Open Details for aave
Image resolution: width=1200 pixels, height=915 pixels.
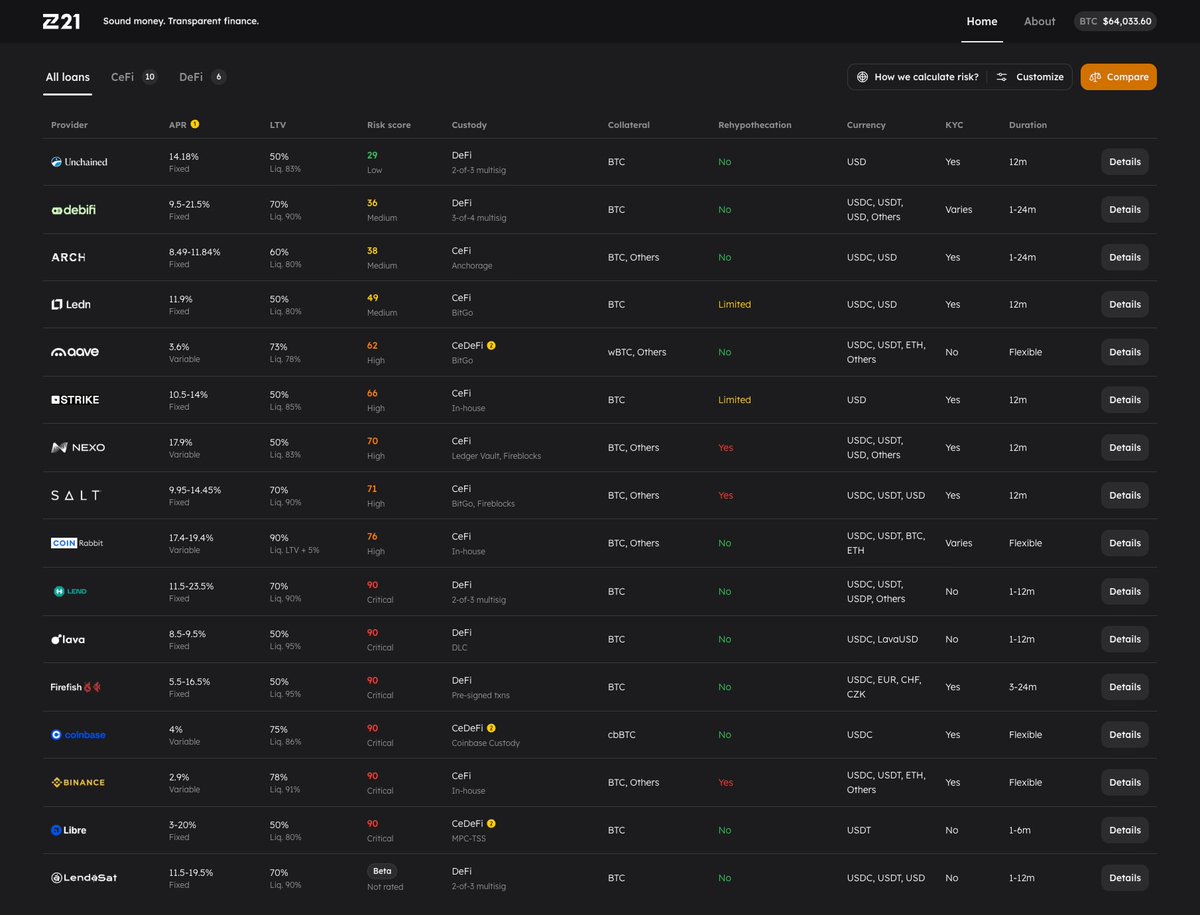1125,352
